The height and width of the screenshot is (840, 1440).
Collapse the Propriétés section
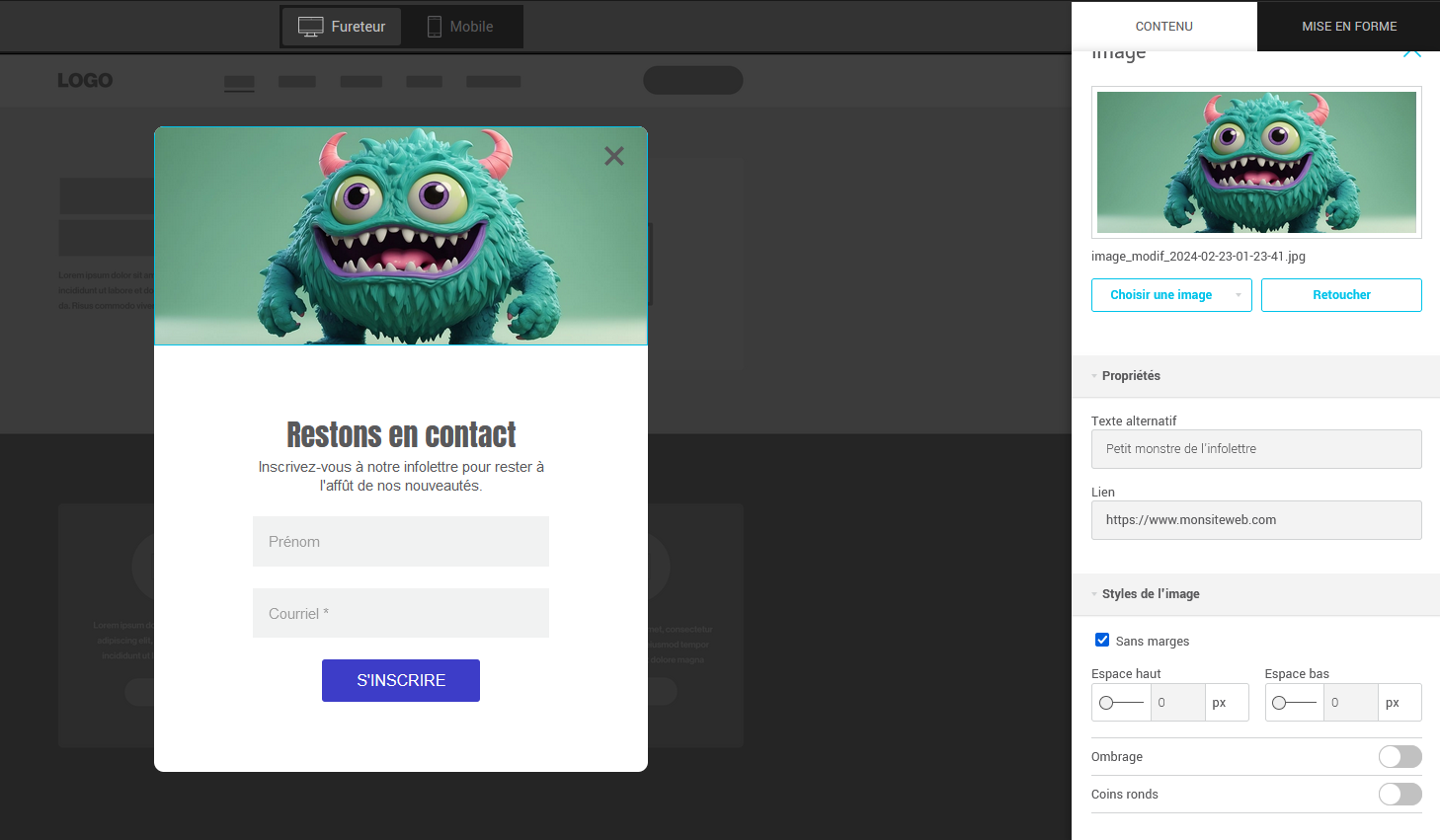[x=1095, y=376]
